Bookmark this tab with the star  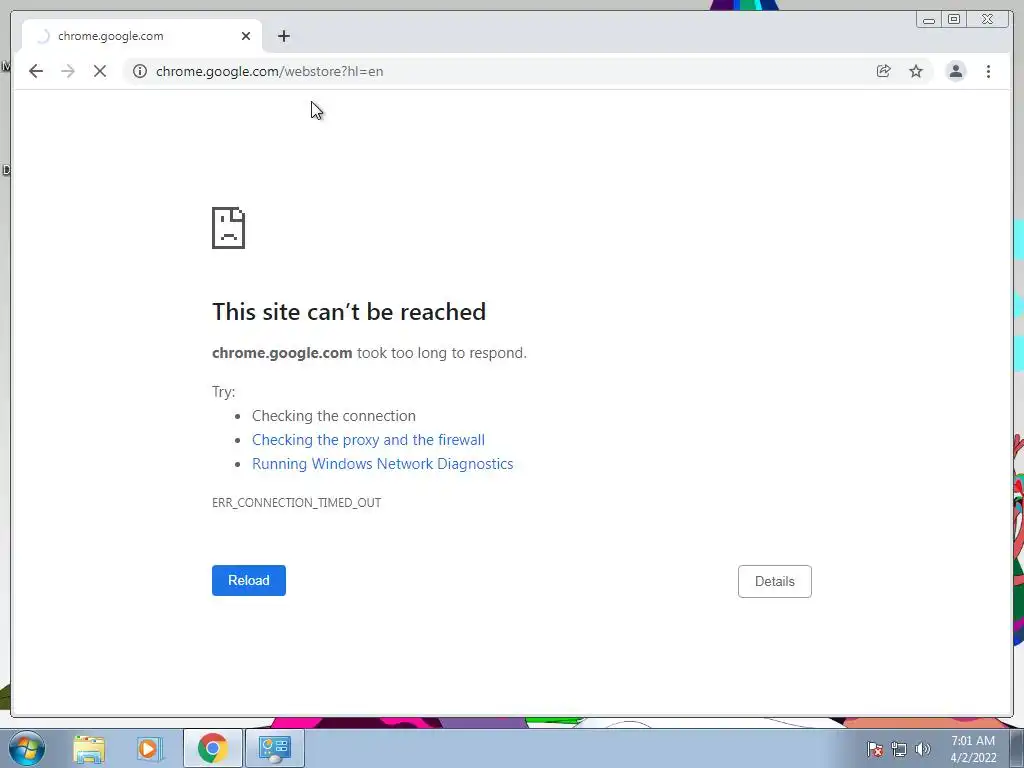(916, 71)
